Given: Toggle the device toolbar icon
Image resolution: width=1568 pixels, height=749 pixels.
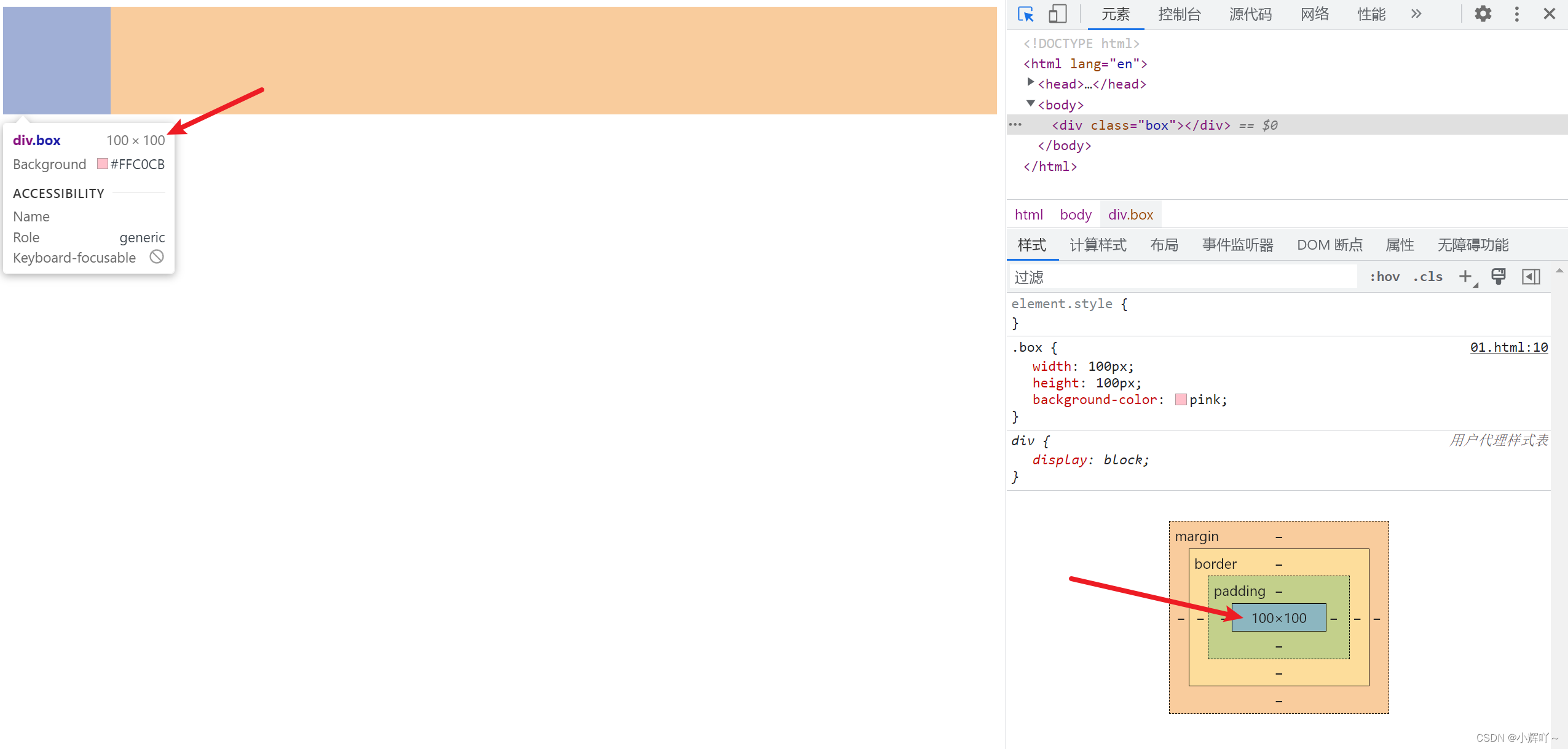Looking at the screenshot, I should click(x=1057, y=14).
